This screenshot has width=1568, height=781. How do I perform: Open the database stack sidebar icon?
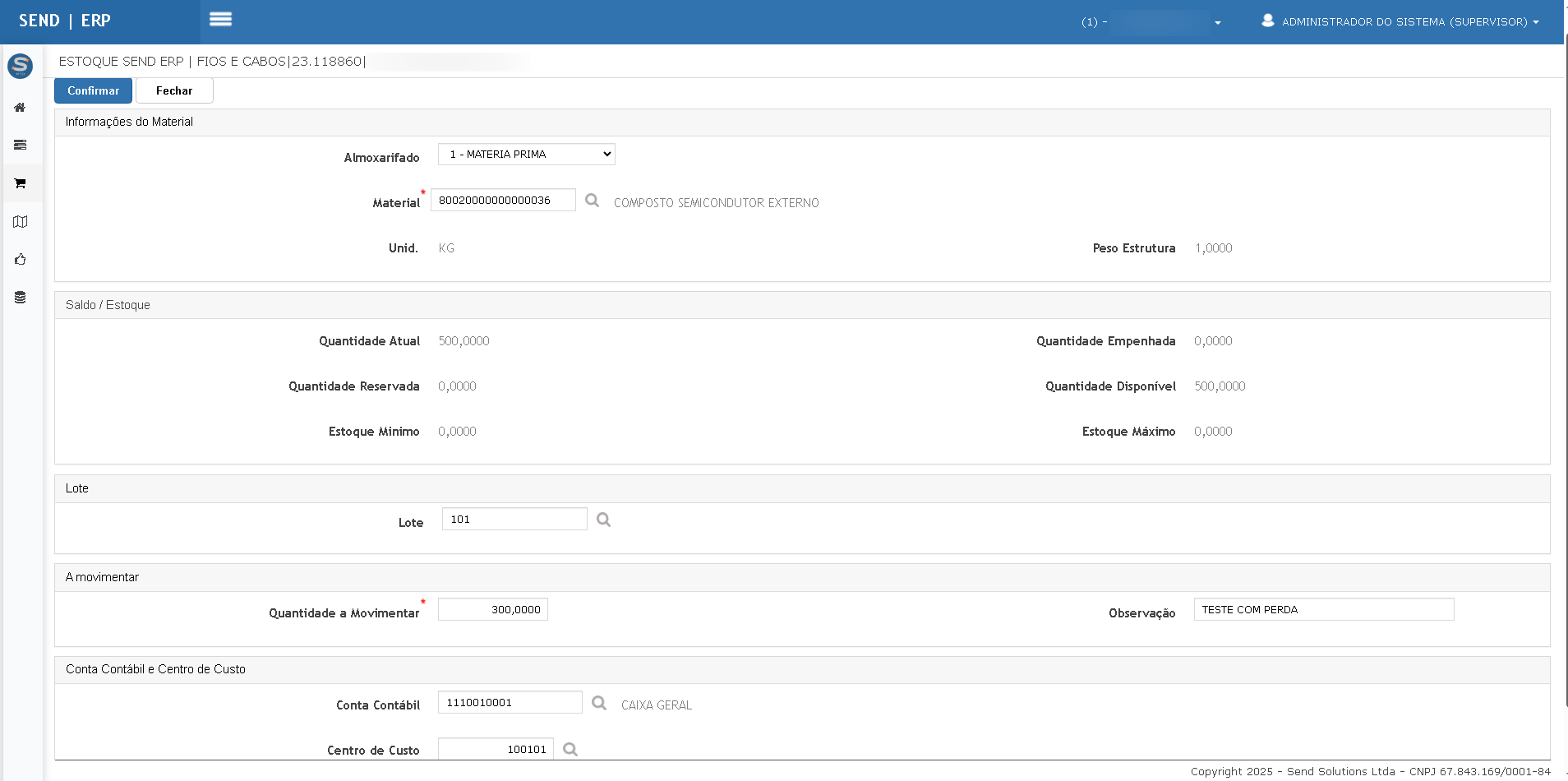tap(20, 298)
